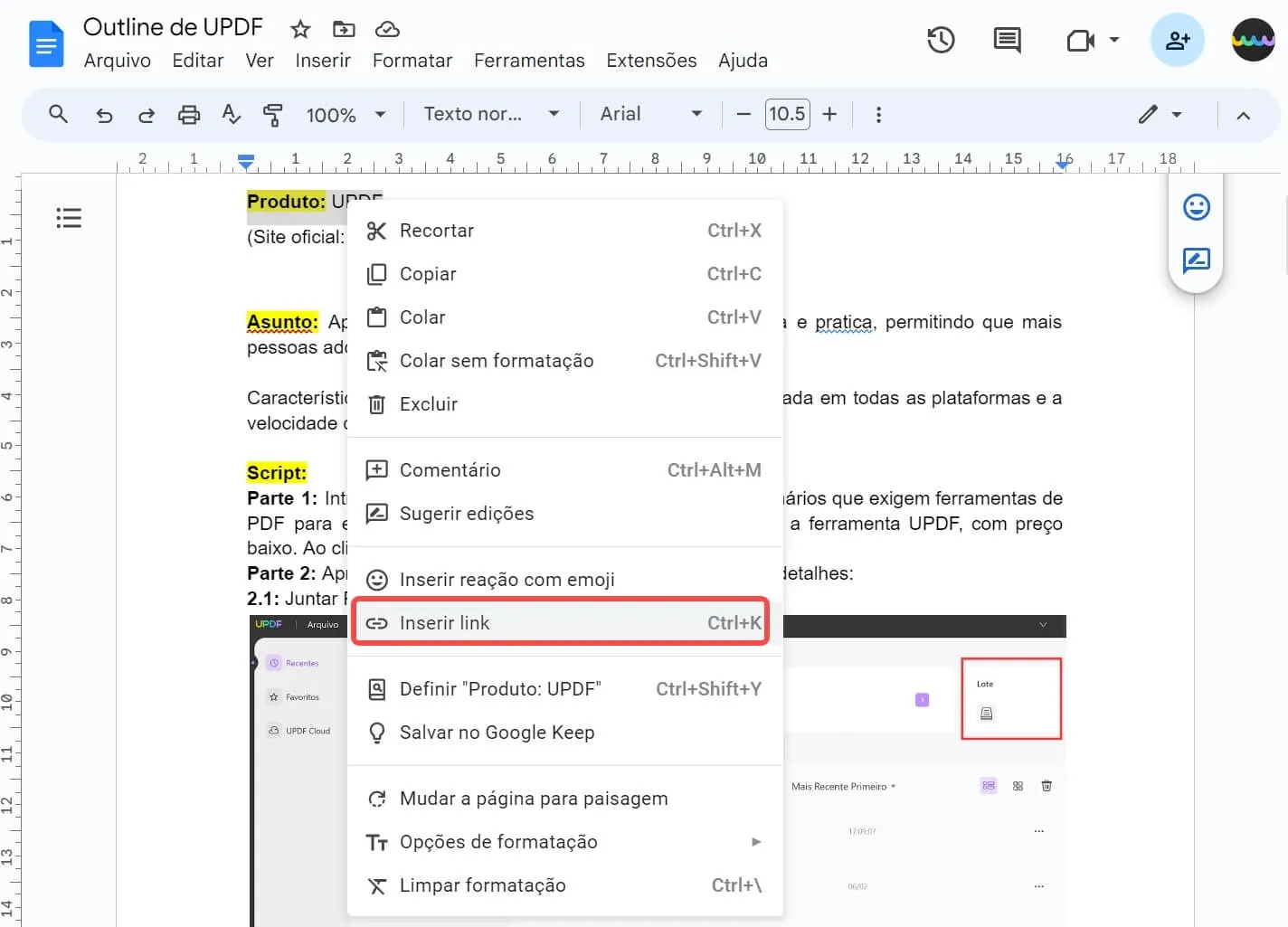Add emoji reaction from side panel
Viewport: 1288px width, 927px height.
1197,207
